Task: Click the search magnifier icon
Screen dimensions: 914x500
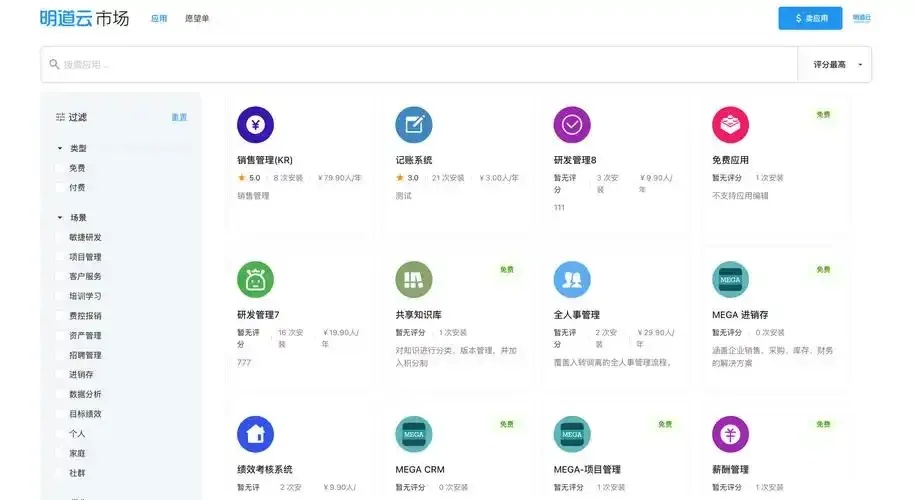Action: [54, 64]
